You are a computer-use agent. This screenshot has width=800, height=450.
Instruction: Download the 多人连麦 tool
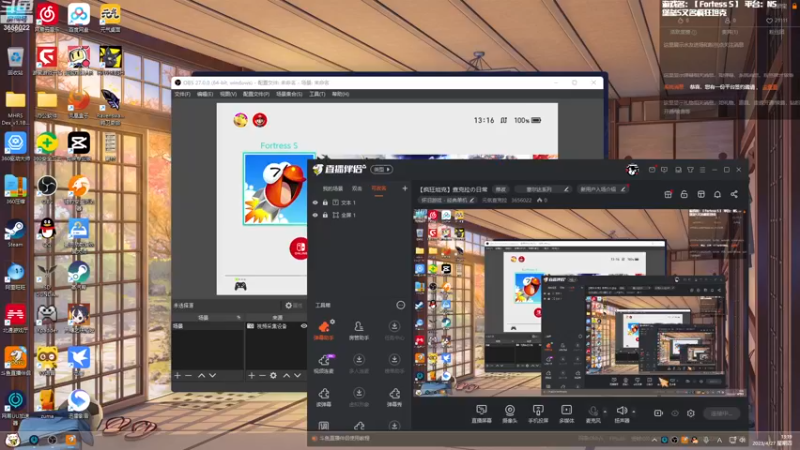coord(359,364)
